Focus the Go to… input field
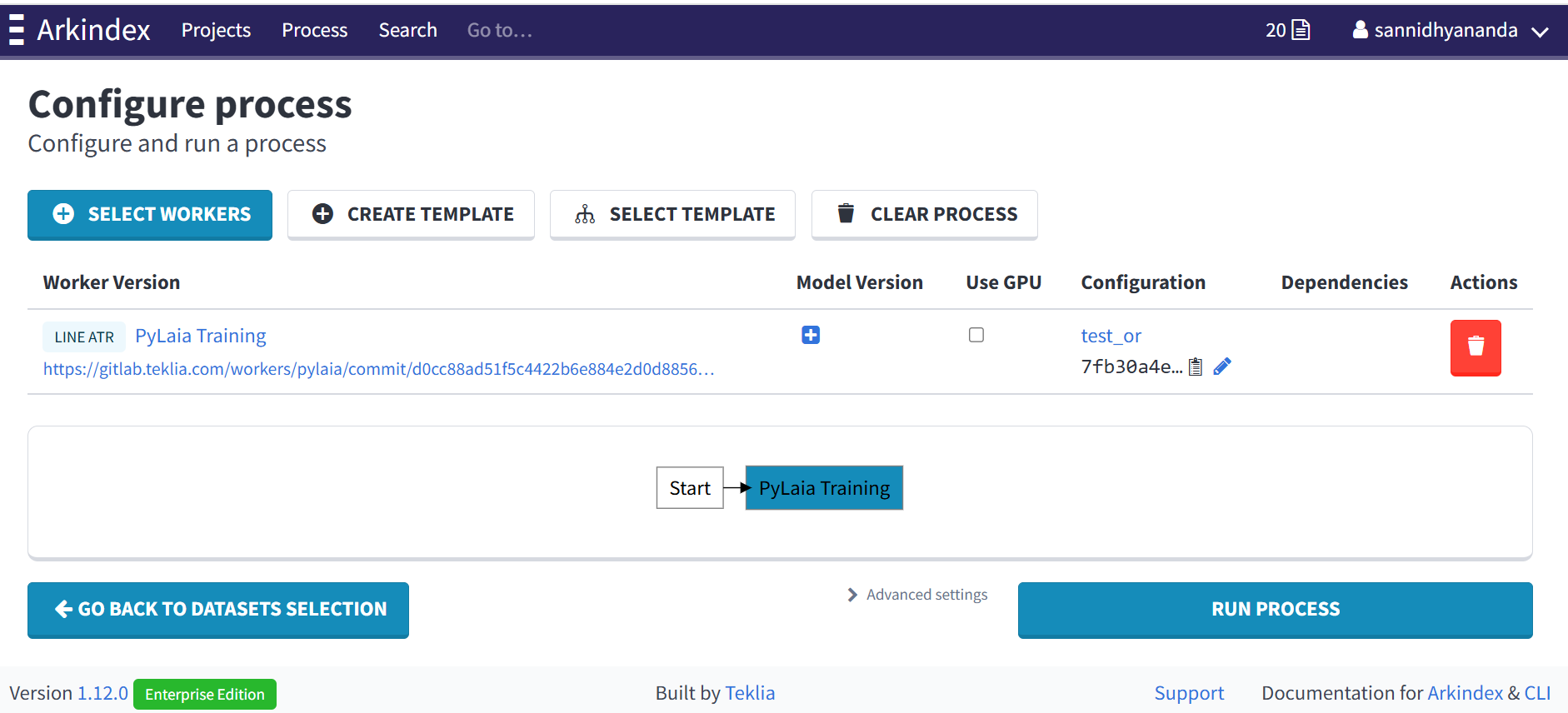This screenshot has height=713, width=1568. [x=500, y=31]
